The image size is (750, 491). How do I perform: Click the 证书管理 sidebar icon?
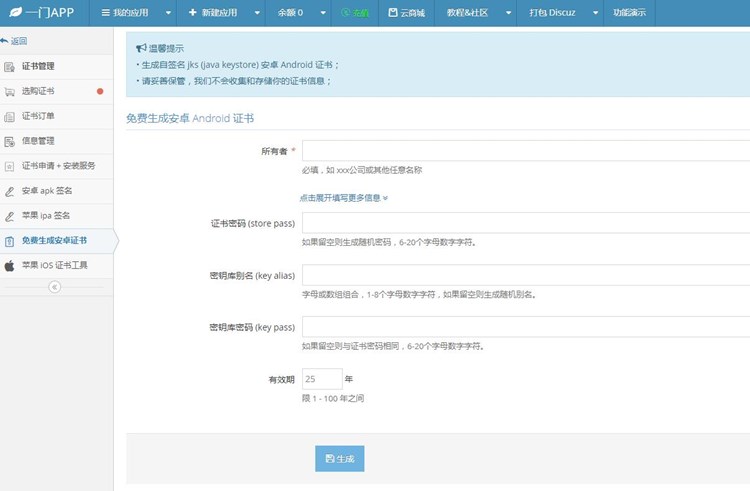10,66
